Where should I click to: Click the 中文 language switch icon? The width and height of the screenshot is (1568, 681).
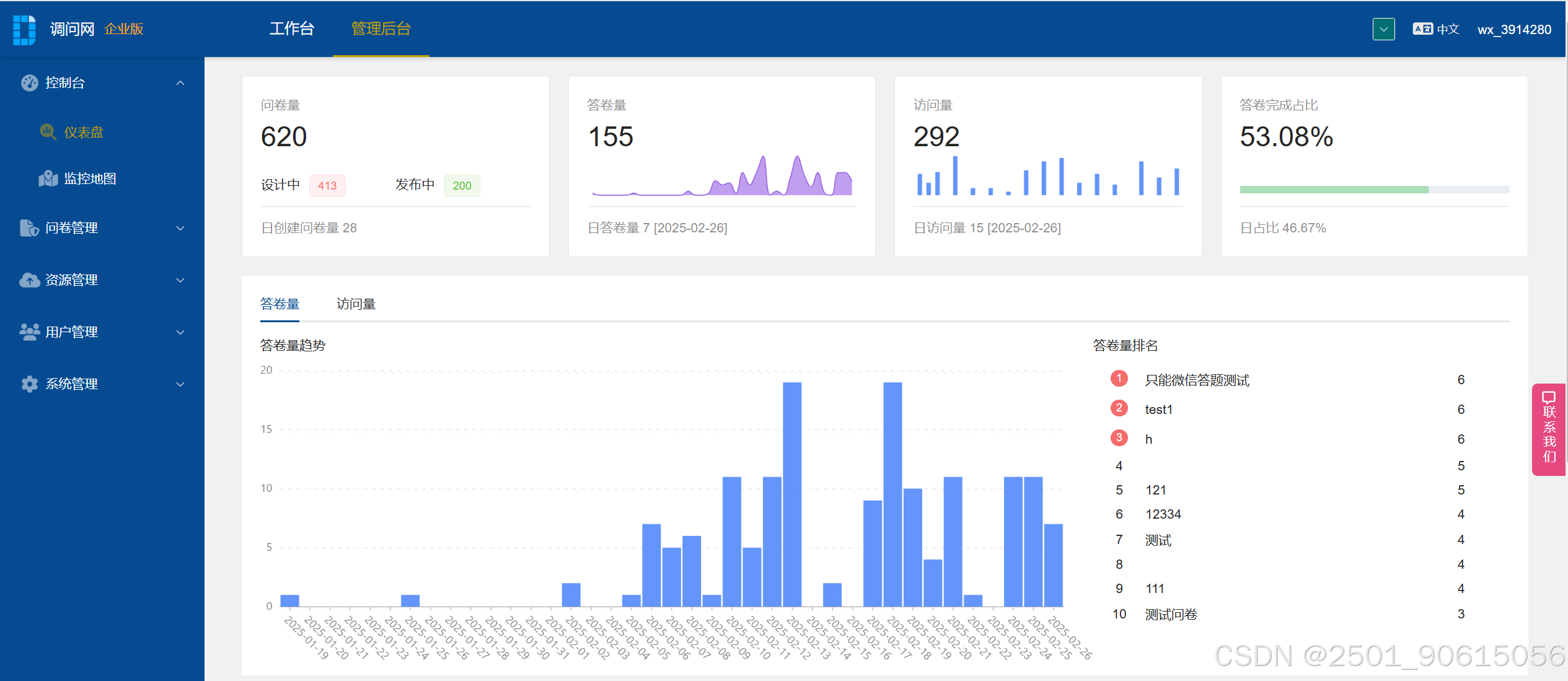click(1422, 29)
